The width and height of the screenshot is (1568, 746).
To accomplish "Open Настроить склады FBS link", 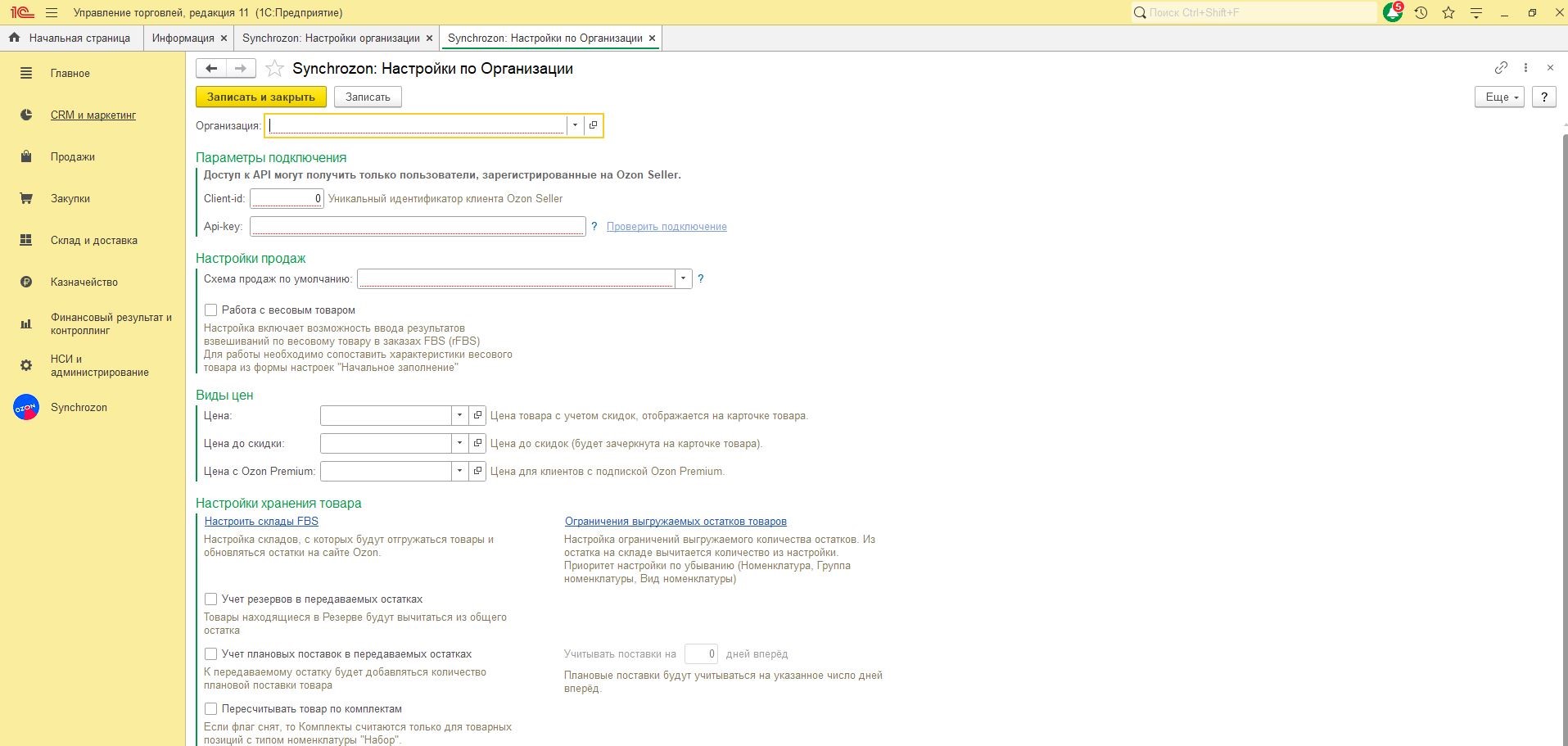I will click(x=261, y=522).
